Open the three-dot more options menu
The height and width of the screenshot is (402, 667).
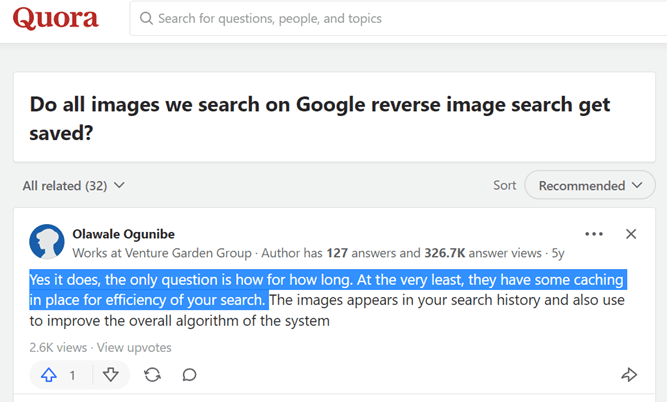click(594, 234)
